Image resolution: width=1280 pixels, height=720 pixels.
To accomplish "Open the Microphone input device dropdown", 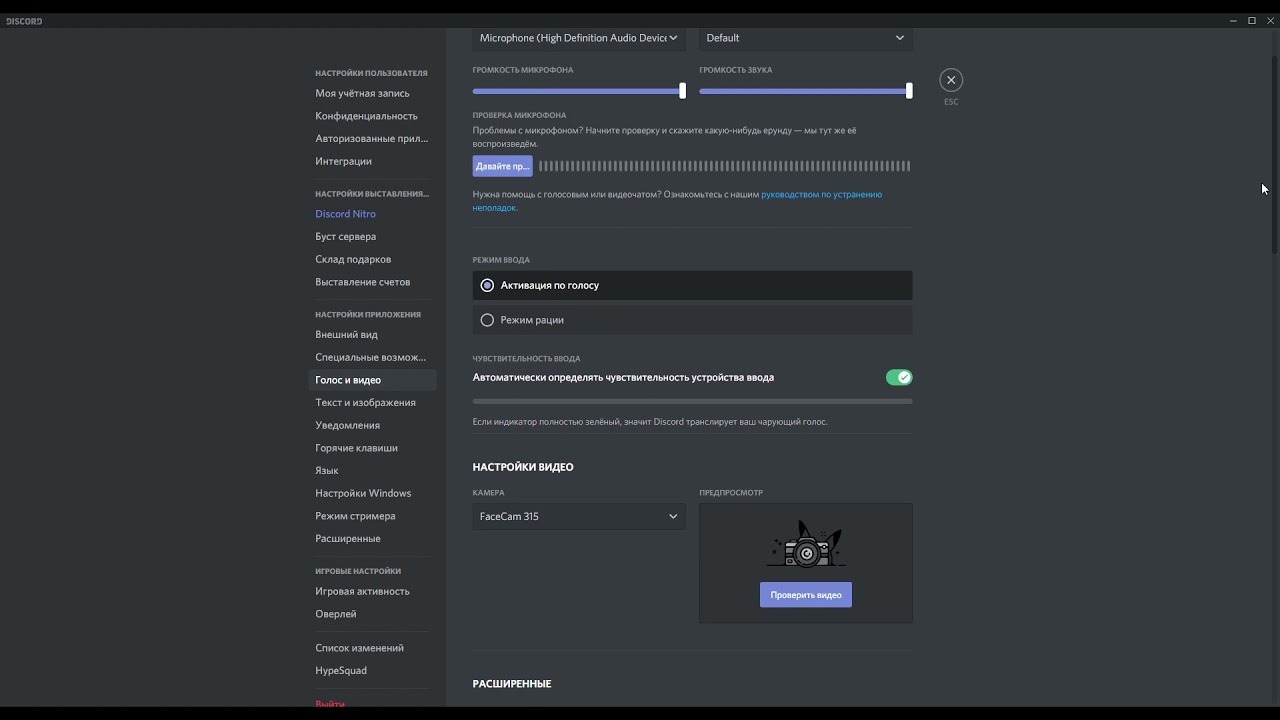I will click(579, 38).
